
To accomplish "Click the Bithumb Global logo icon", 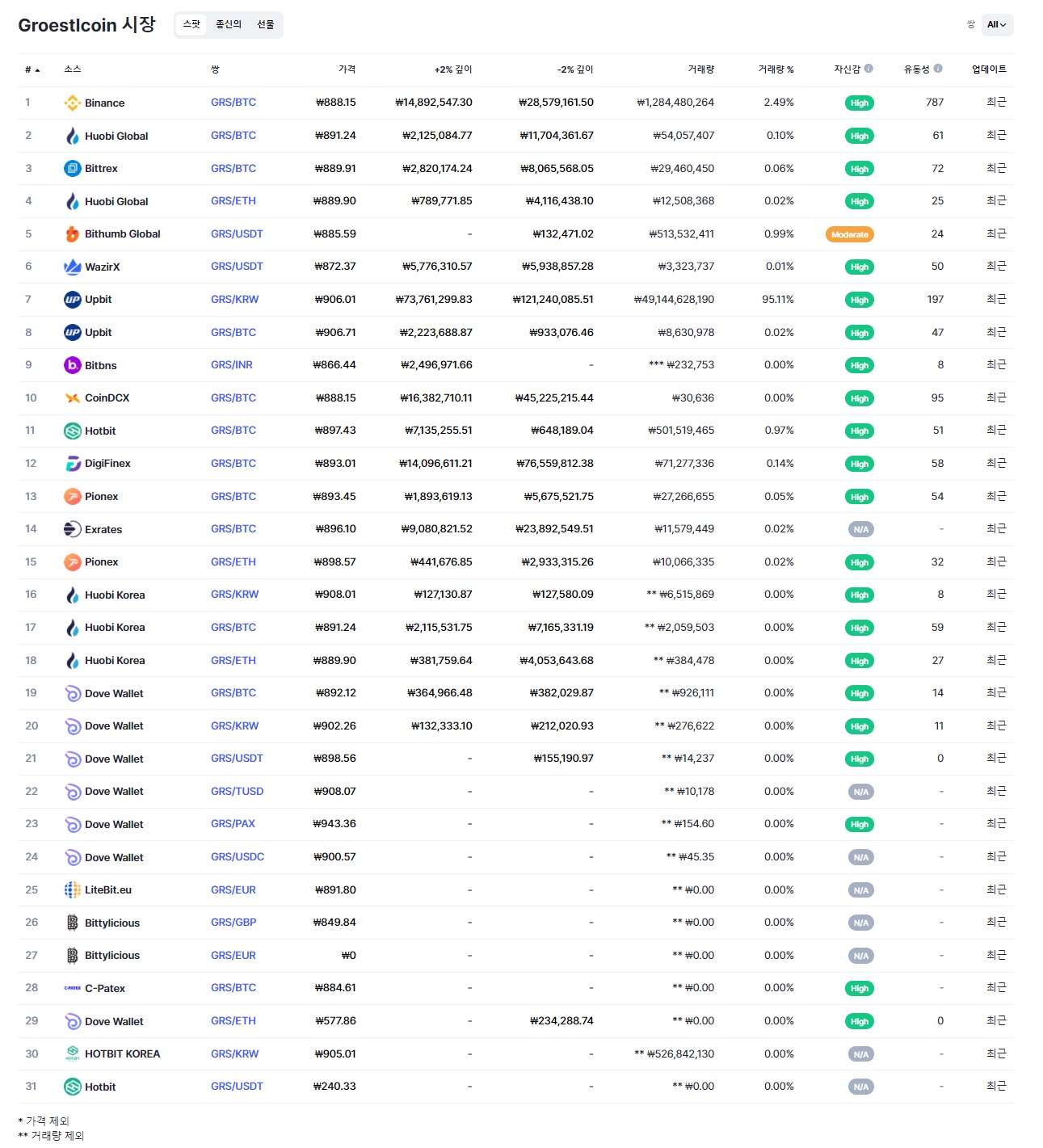I will 72,234.
